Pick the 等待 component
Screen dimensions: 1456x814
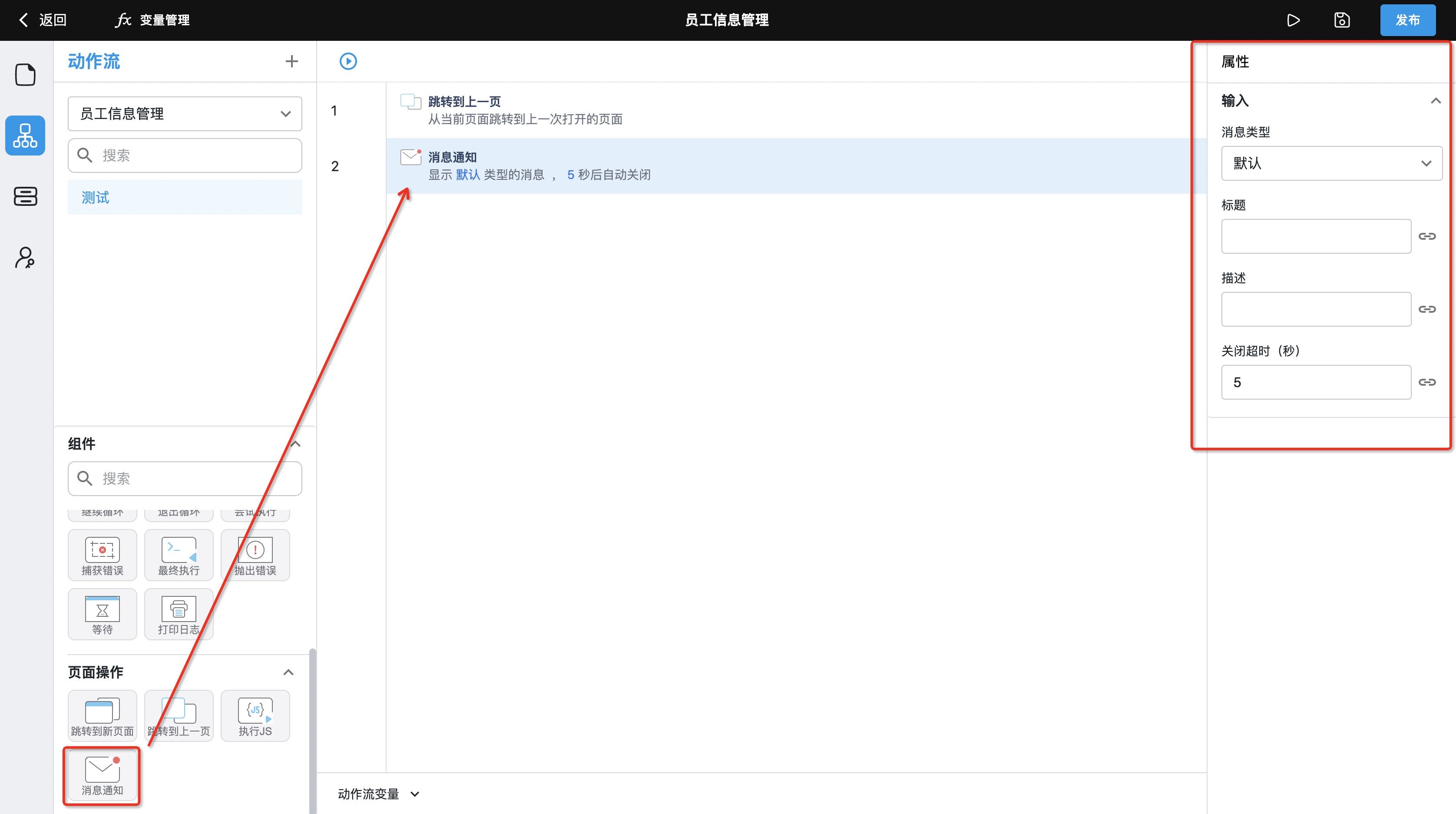pyautogui.click(x=103, y=614)
